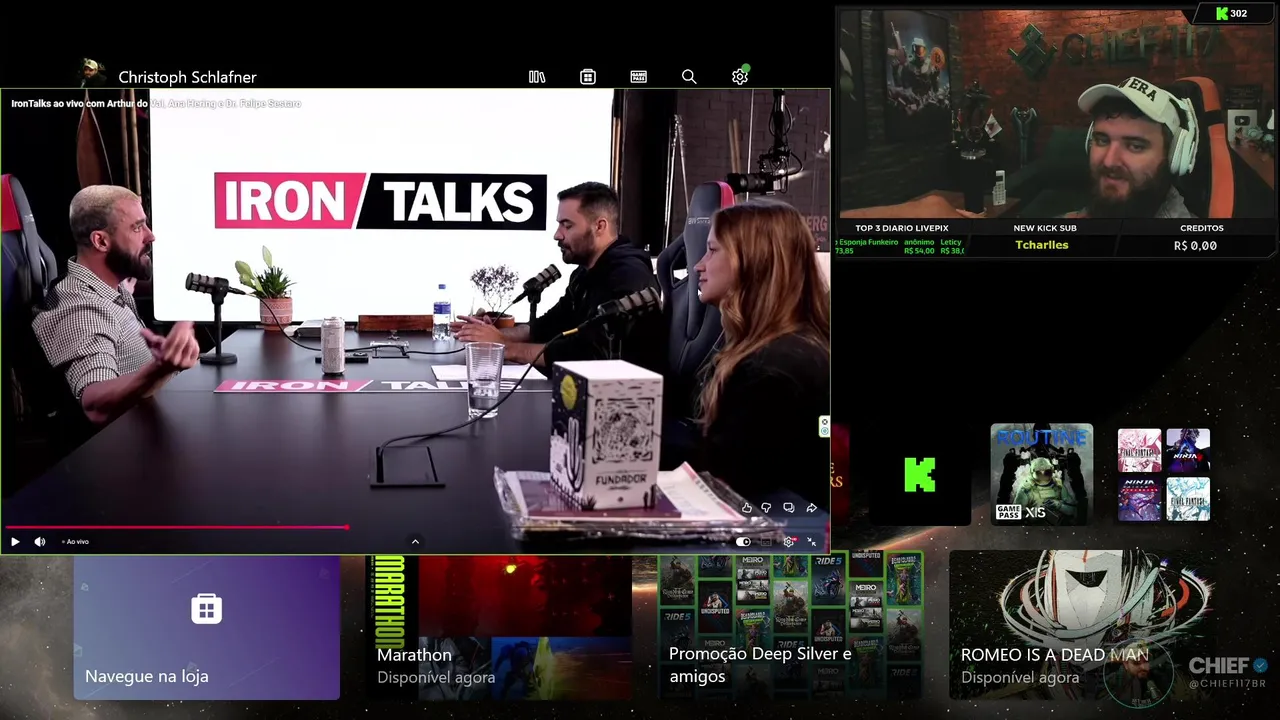Click the 'TOP 3 DIARIO LIVEPIX' label
The width and height of the screenshot is (1280, 720).
click(902, 228)
